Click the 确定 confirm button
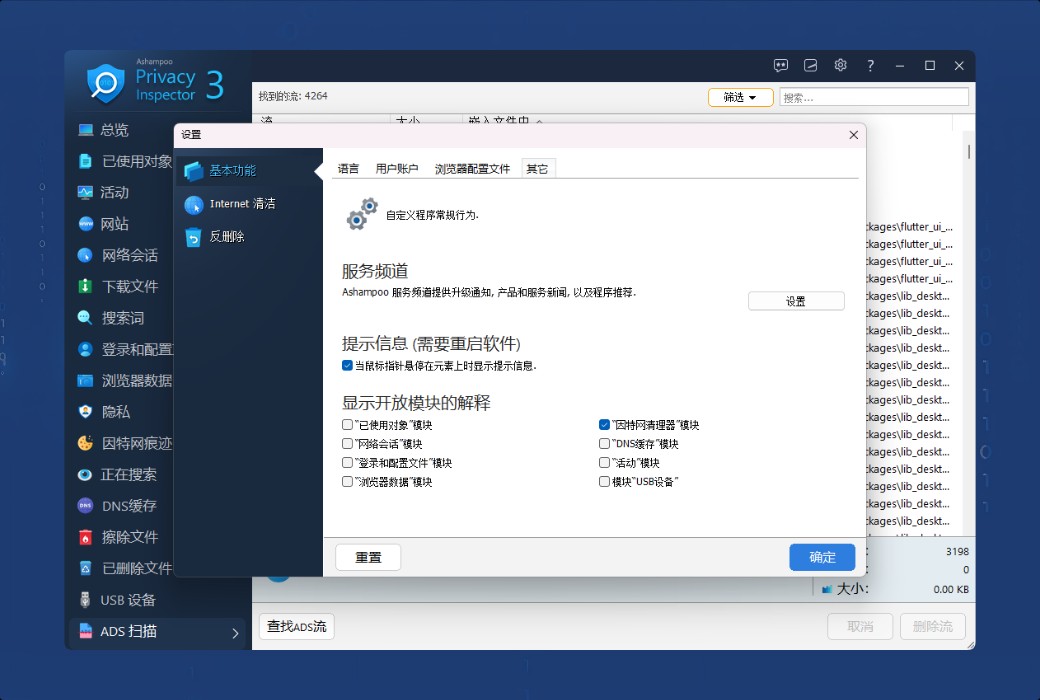Viewport: 1040px width, 700px height. coord(822,558)
